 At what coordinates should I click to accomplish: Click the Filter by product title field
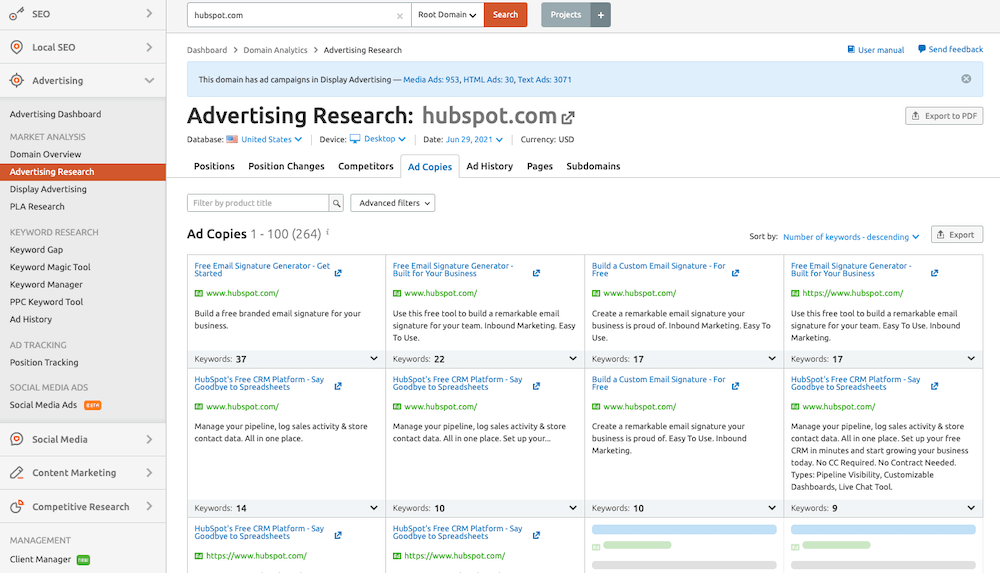(258, 203)
